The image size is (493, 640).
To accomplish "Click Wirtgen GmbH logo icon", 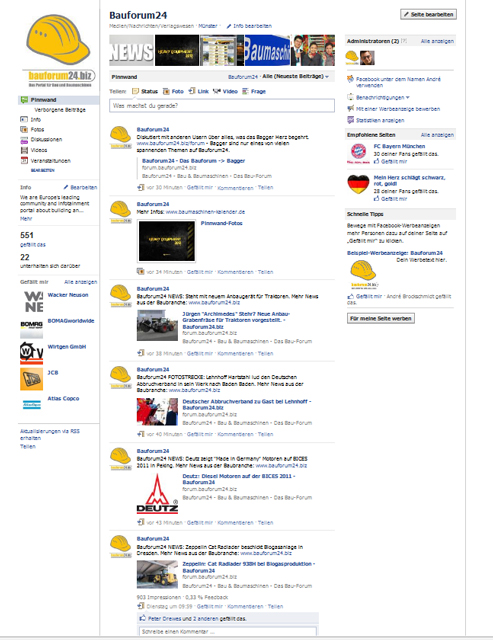I will [31, 353].
